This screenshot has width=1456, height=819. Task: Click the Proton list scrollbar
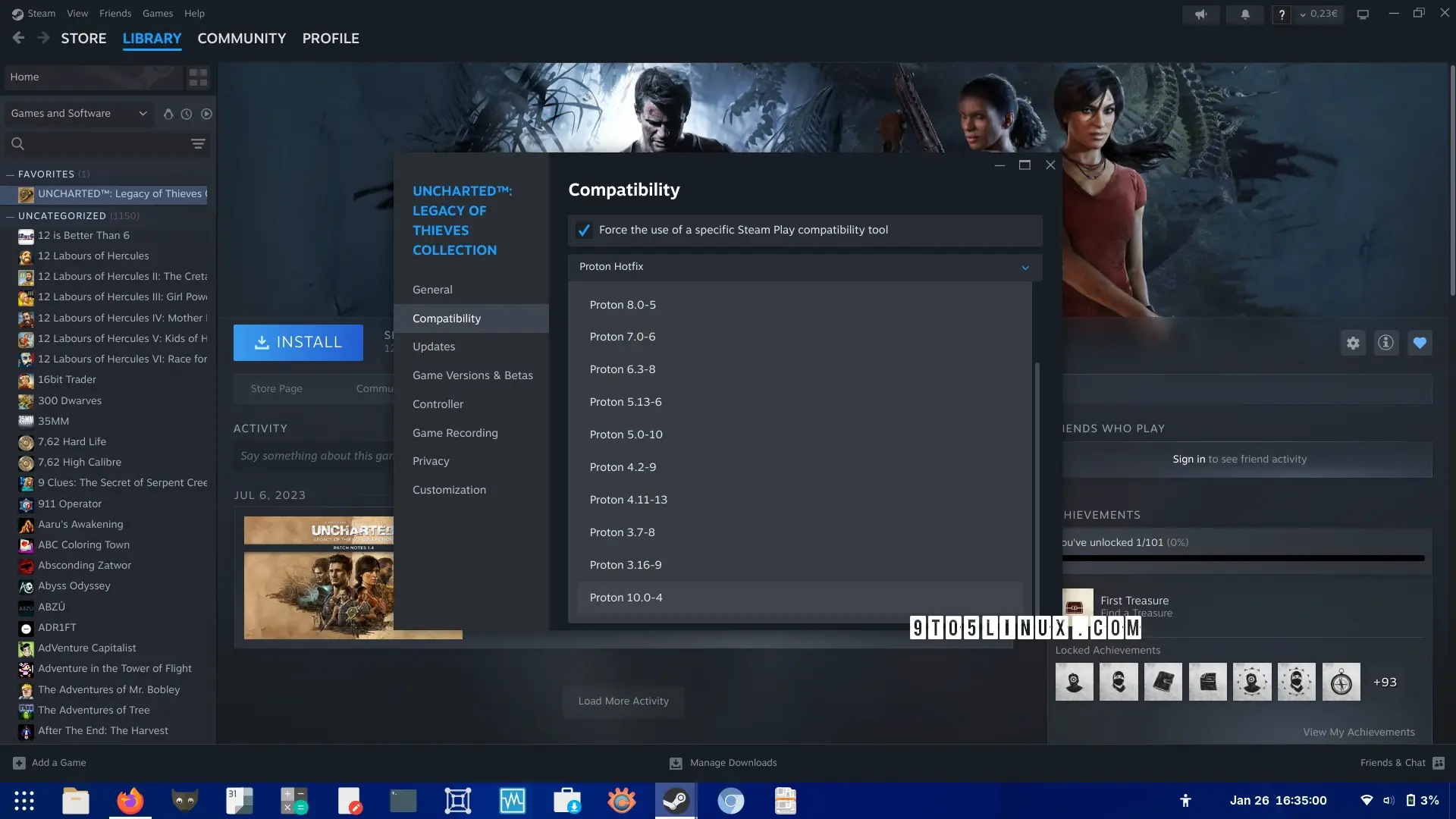tap(1037, 485)
